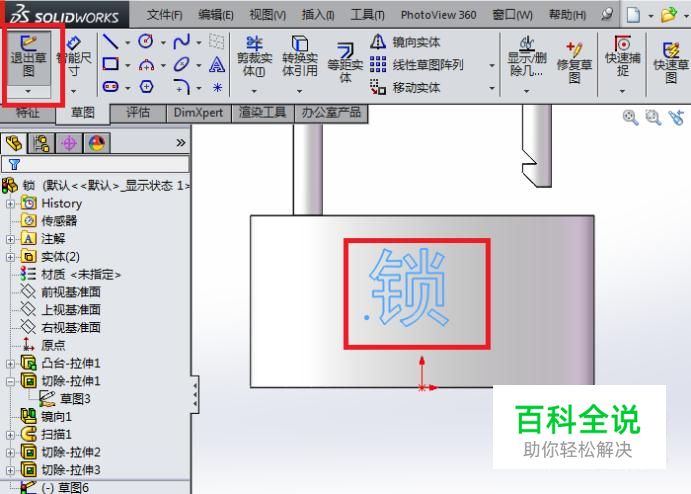Viewport: 691px width, 494px height.
Task: Select the Line sketch tool
Action: tap(110, 42)
